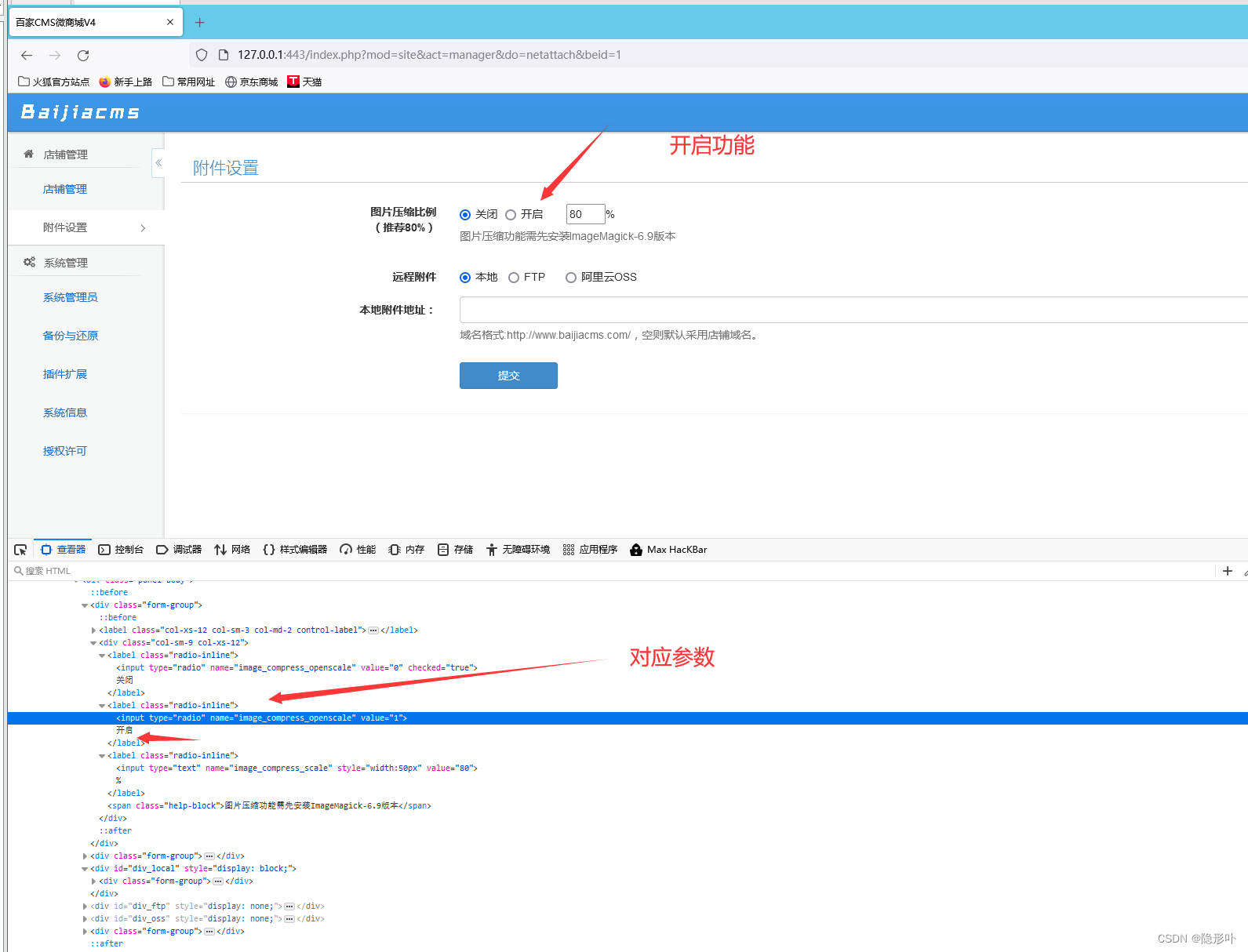
Task: Open the 常用网址 bookmark folder
Action: point(188,82)
